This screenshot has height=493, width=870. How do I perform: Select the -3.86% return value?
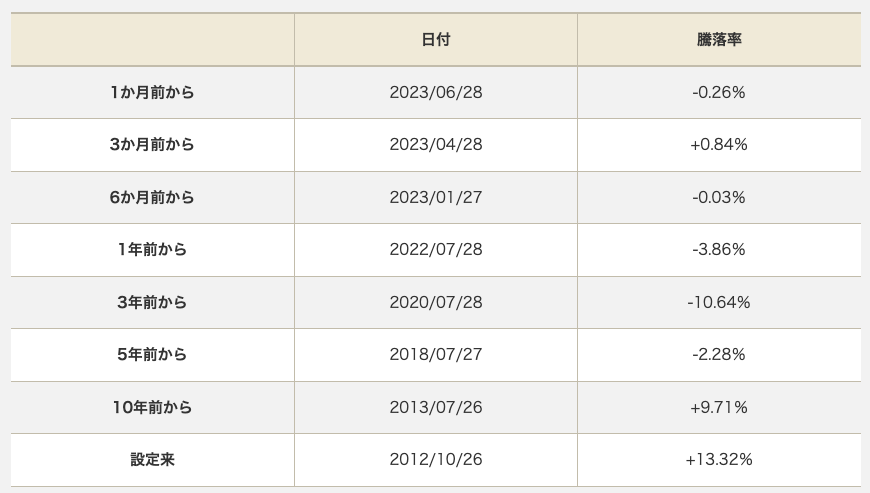coord(719,250)
